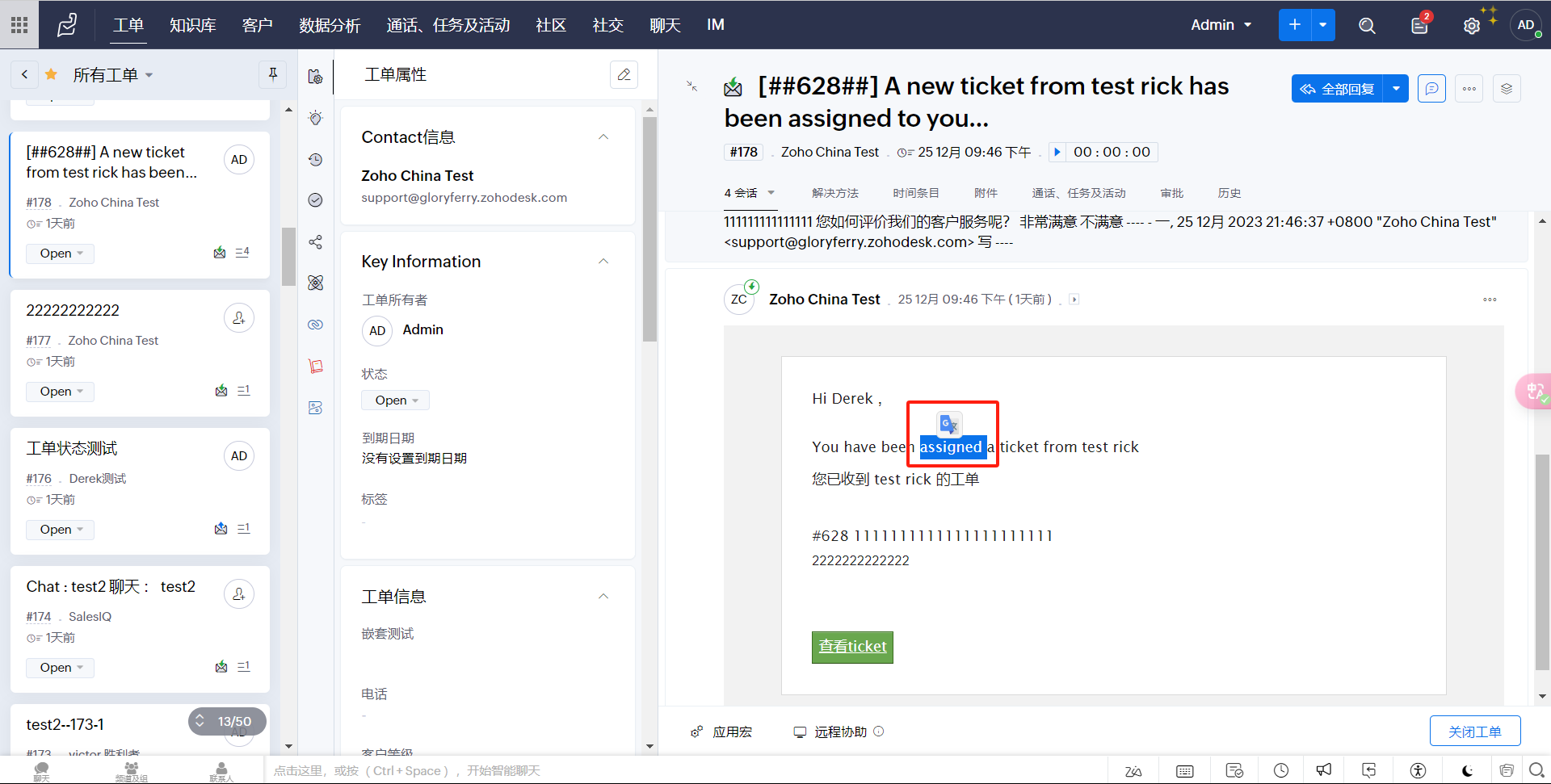Click the green 查看ticket link
Image resolution: width=1551 pixels, height=784 pixels.
click(x=852, y=647)
